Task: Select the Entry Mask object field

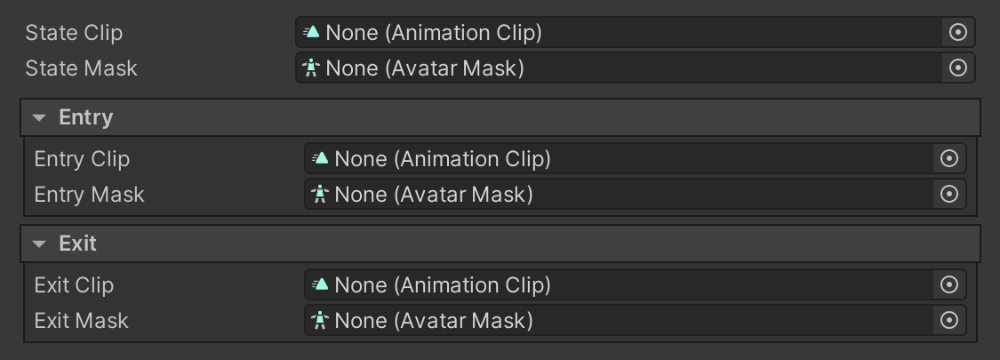Action: tap(635, 194)
